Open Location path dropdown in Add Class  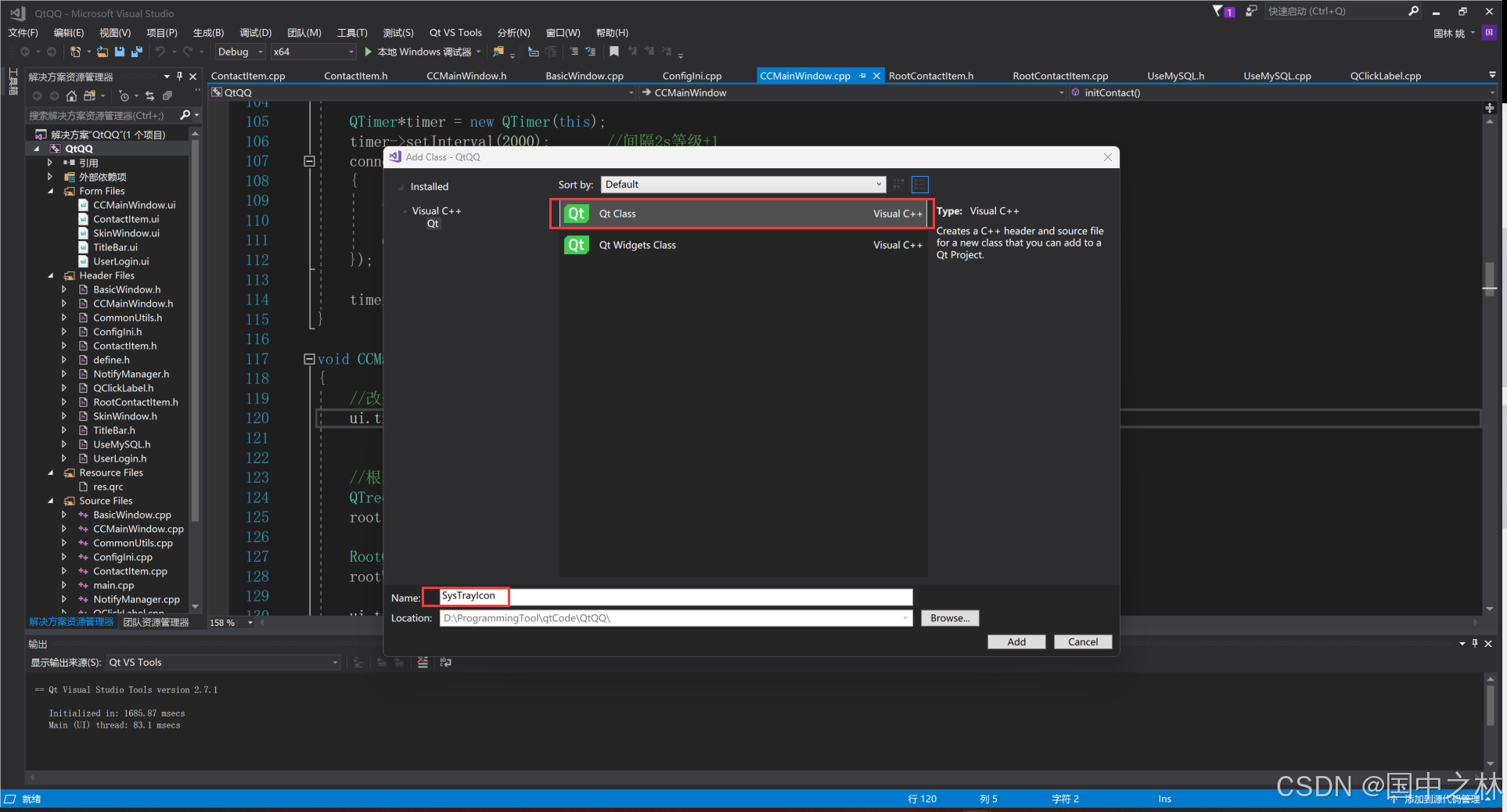(906, 618)
